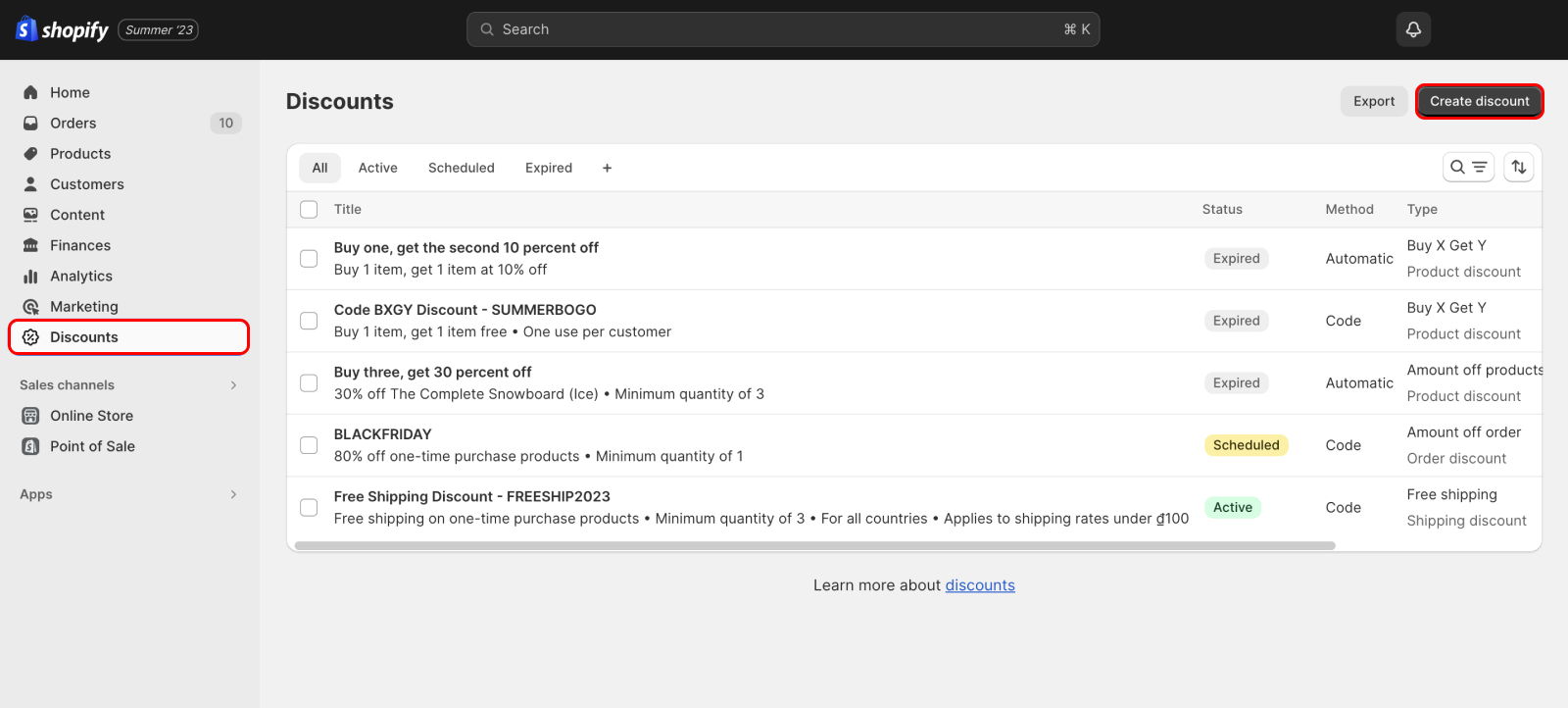1568x708 pixels.
Task: Click the Active status badge on FREESHIP2023
Action: point(1232,507)
